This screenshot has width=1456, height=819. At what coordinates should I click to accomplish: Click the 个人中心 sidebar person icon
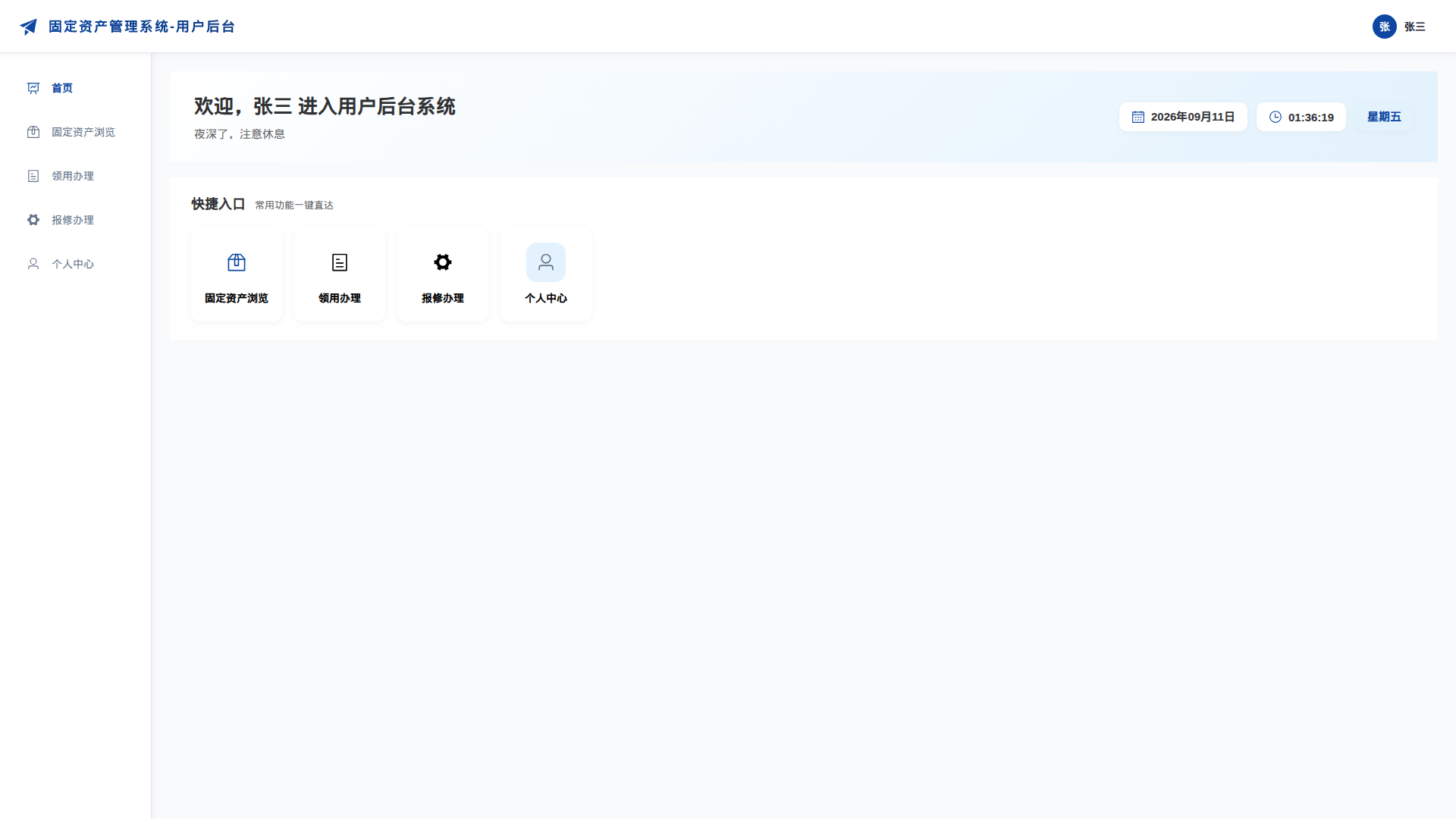33,264
